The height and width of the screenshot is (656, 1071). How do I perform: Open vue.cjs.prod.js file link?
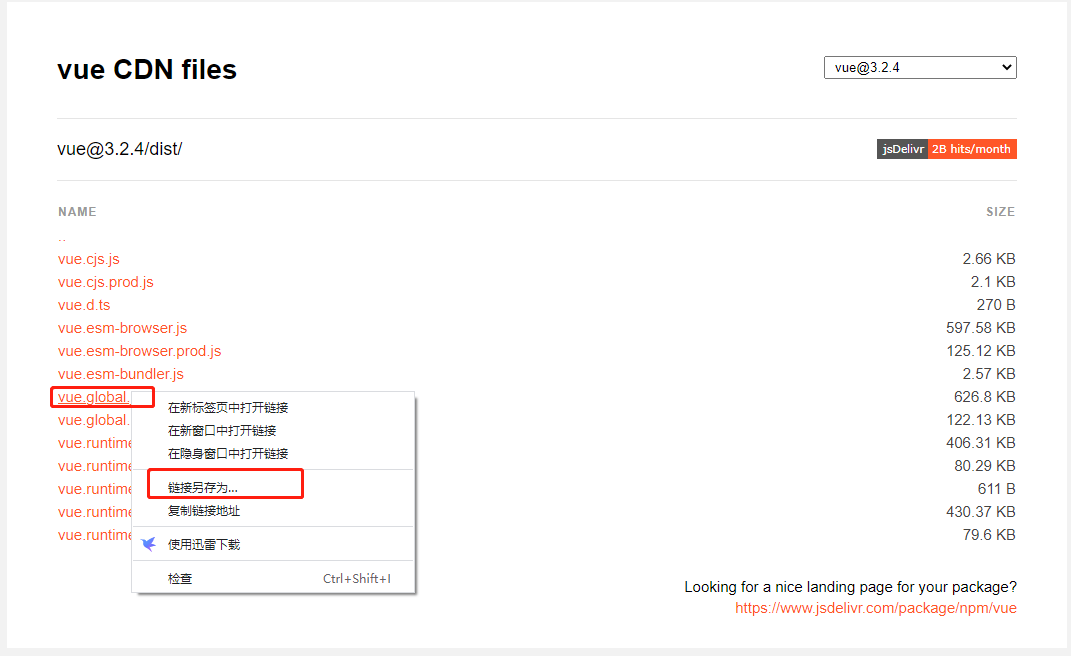point(106,282)
